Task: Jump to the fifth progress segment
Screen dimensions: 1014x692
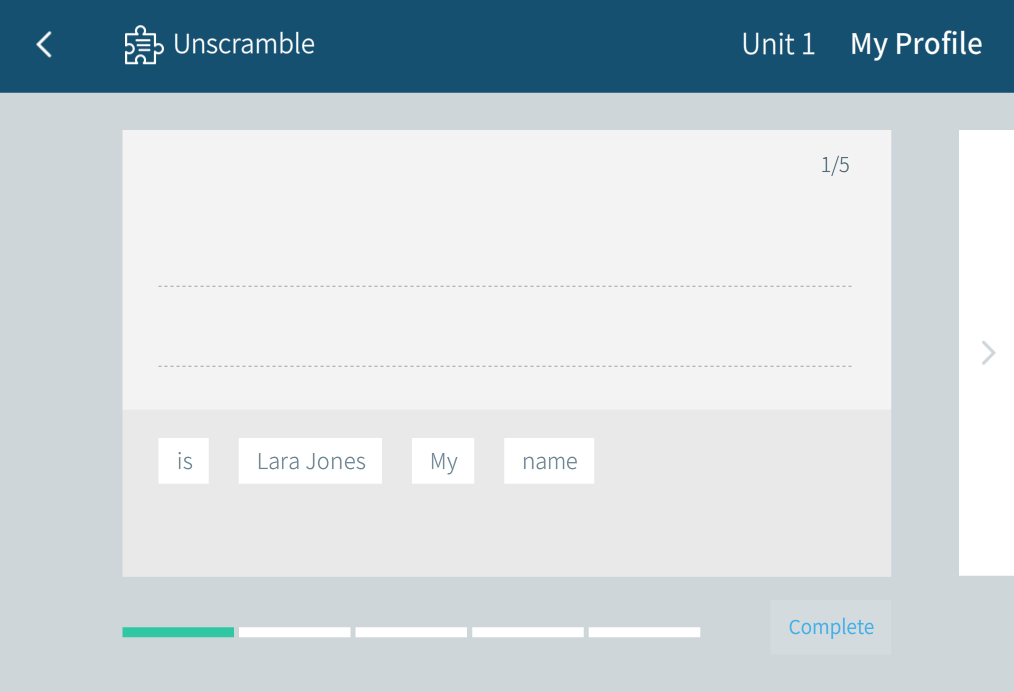Action: tap(644, 632)
